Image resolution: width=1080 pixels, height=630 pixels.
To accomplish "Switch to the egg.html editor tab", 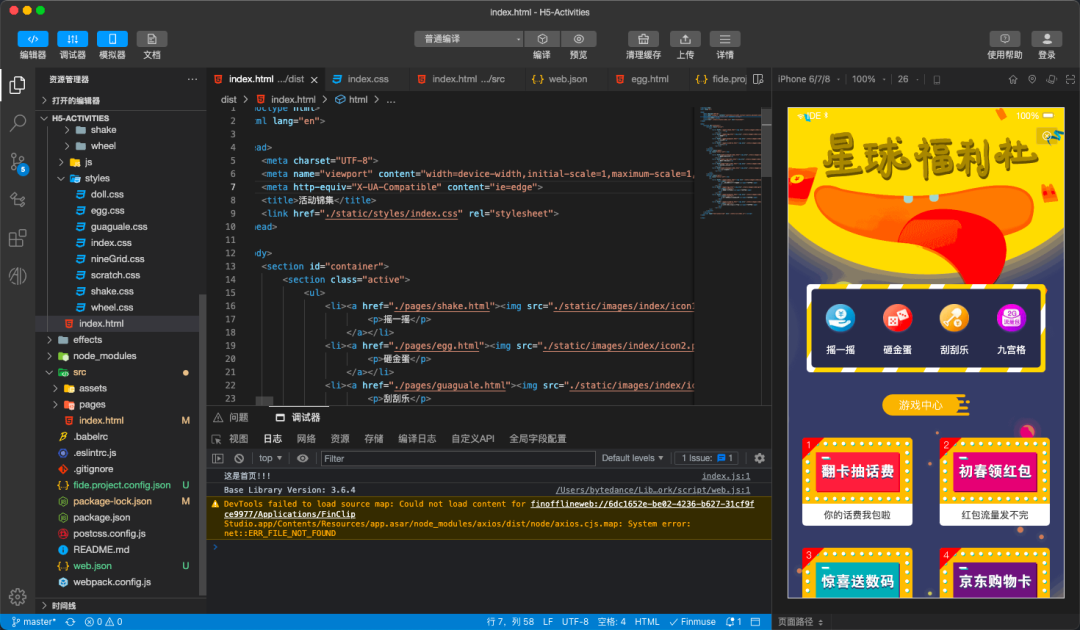I will coord(650,79).
